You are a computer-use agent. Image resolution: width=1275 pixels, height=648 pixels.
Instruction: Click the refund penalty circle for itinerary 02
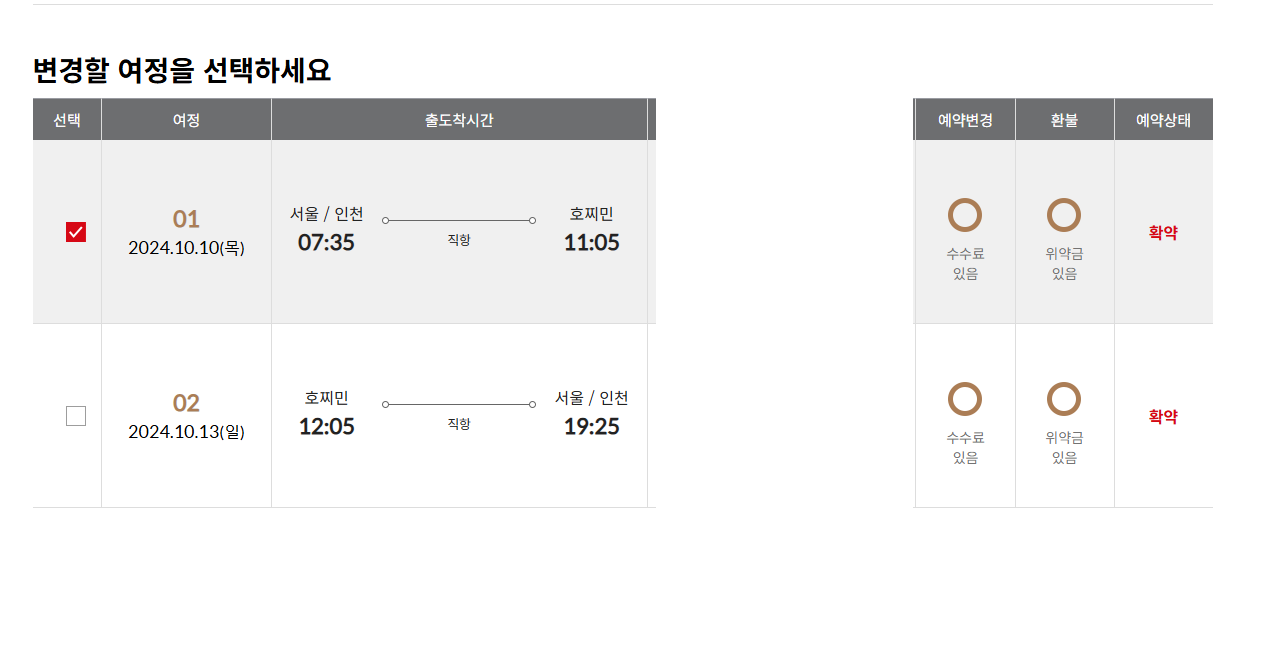pyautogui.click(x=1064, y=399)
